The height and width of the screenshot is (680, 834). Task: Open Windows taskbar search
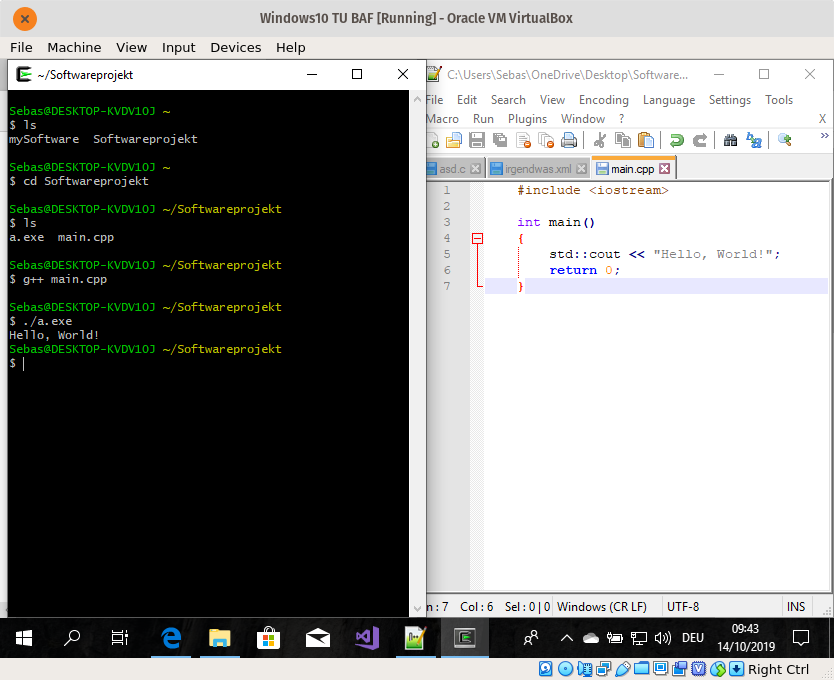pyautogui.click(x=71, y=637)
